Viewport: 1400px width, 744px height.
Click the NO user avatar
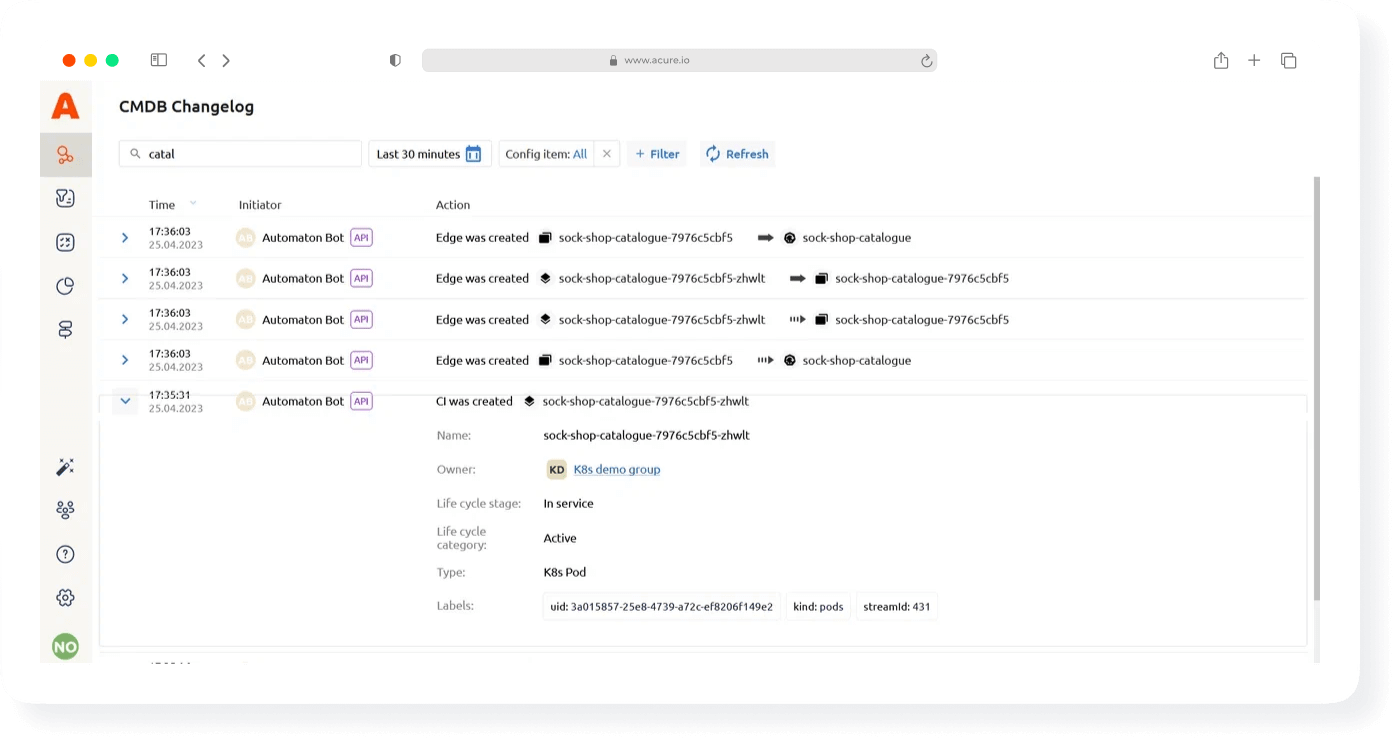65,647
